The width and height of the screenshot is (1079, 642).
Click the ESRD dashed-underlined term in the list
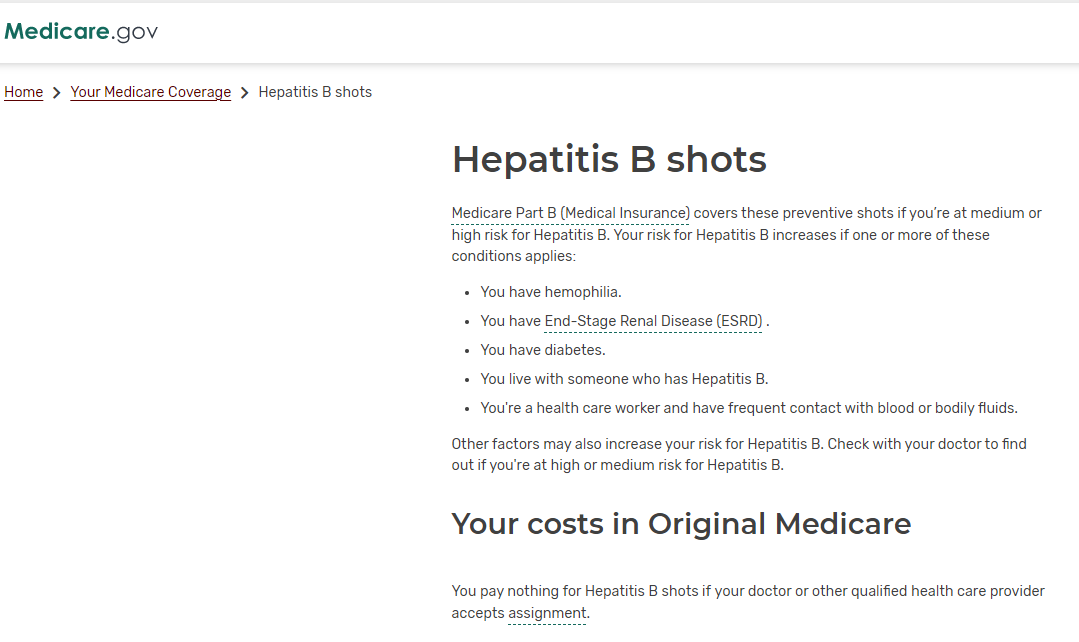pyautogui.click(x=654, y=321)
